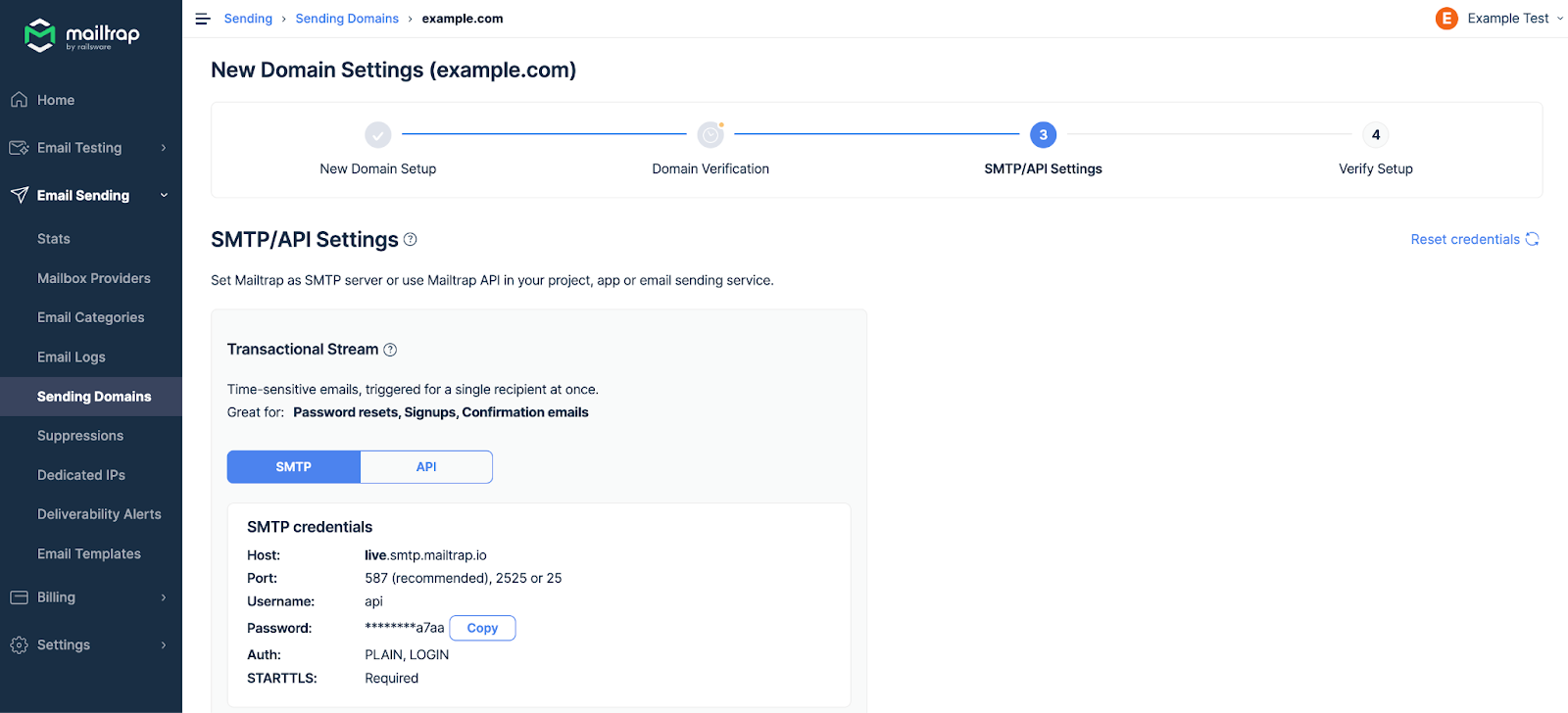Click the Settings label in the sidebar
Image resolution: width=1568 pixels, height=713 pixels.
click(64, 644)
